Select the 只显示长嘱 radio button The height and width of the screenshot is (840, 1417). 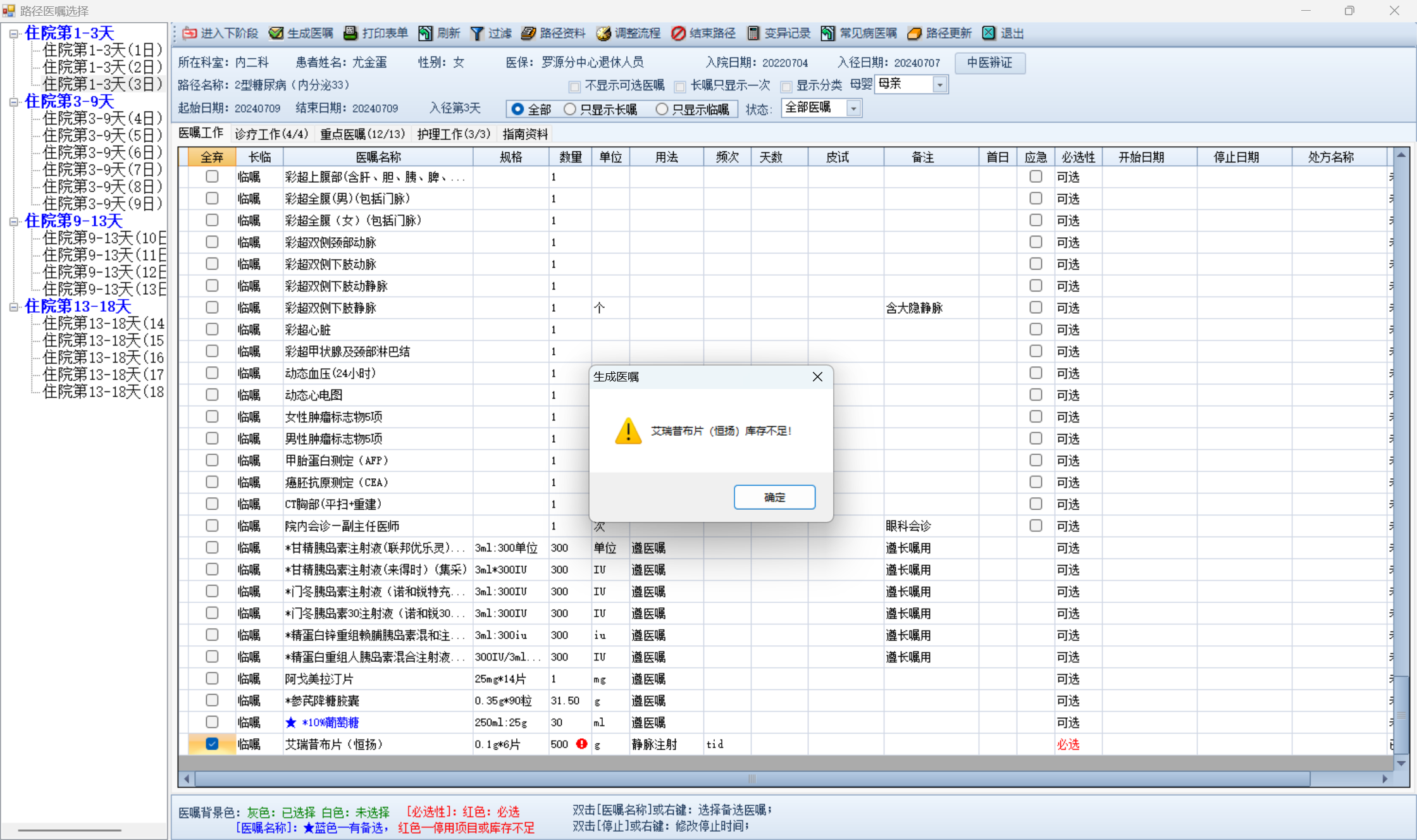coord(570,109)
